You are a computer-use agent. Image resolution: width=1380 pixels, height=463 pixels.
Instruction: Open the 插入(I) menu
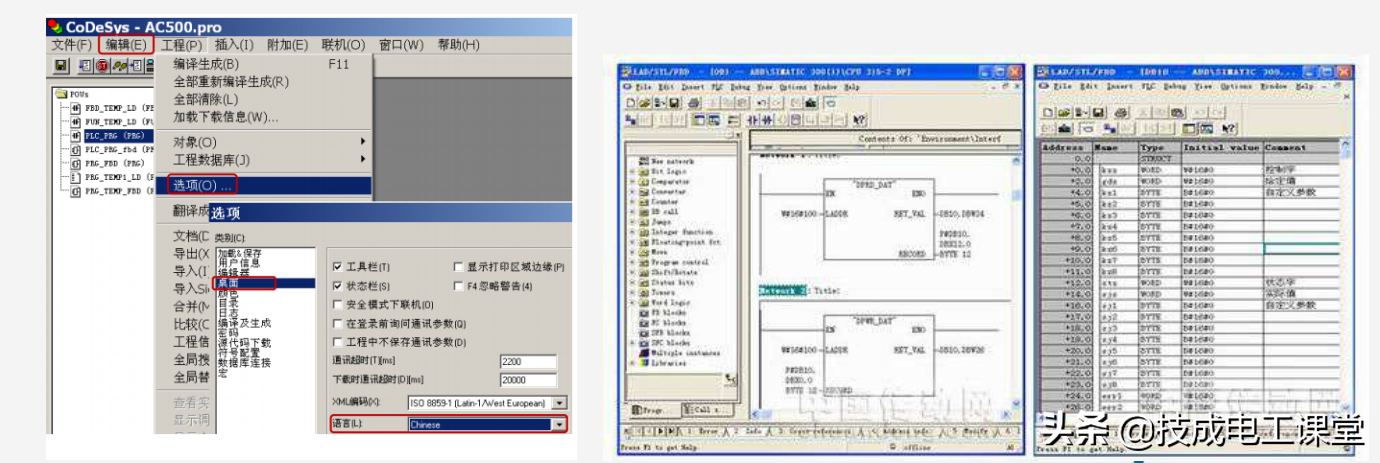point(234,45)
